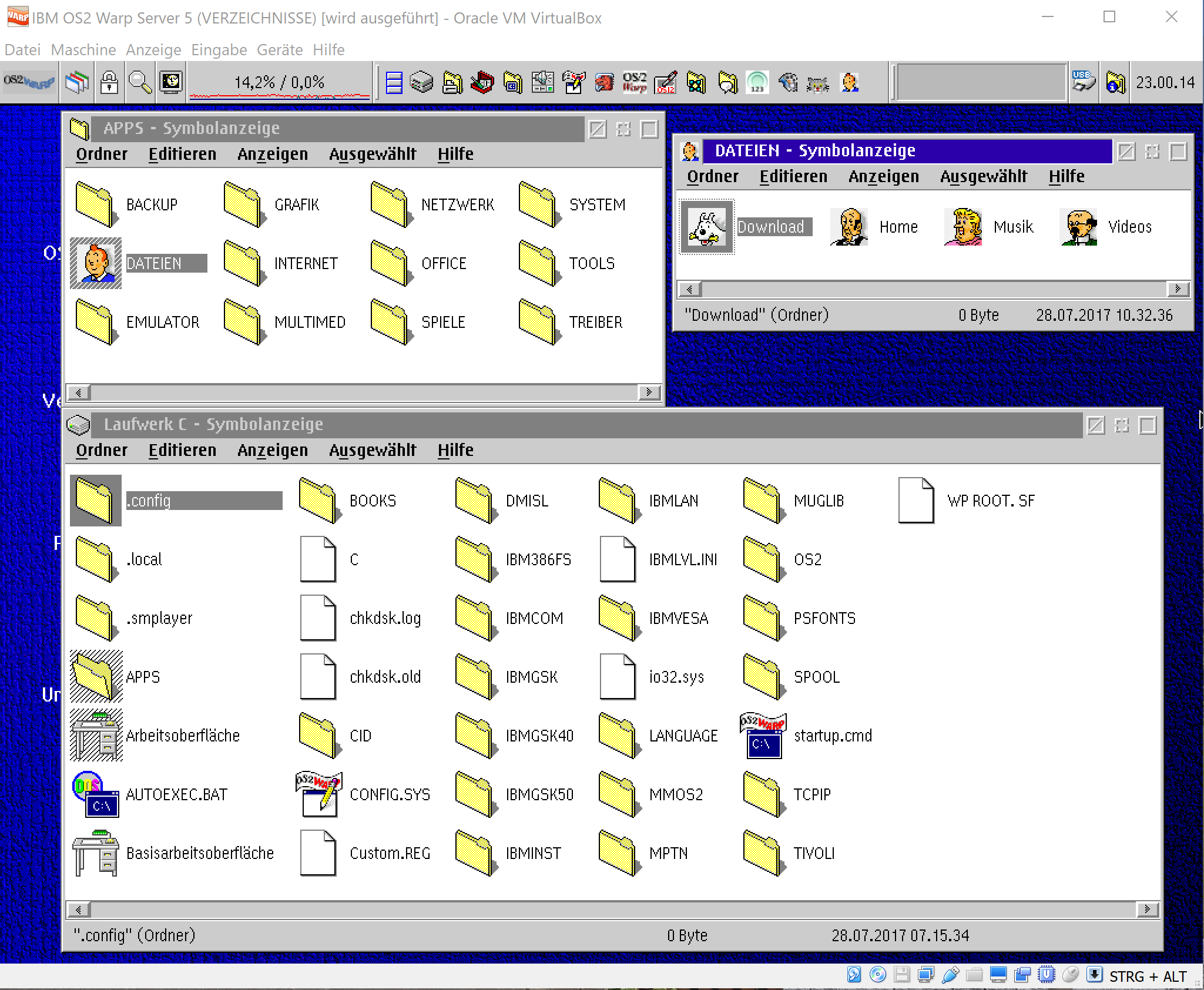1204x990 pixels.
Task: Click the VirtualBox hard disk status icon
Action: pos(854,975)
